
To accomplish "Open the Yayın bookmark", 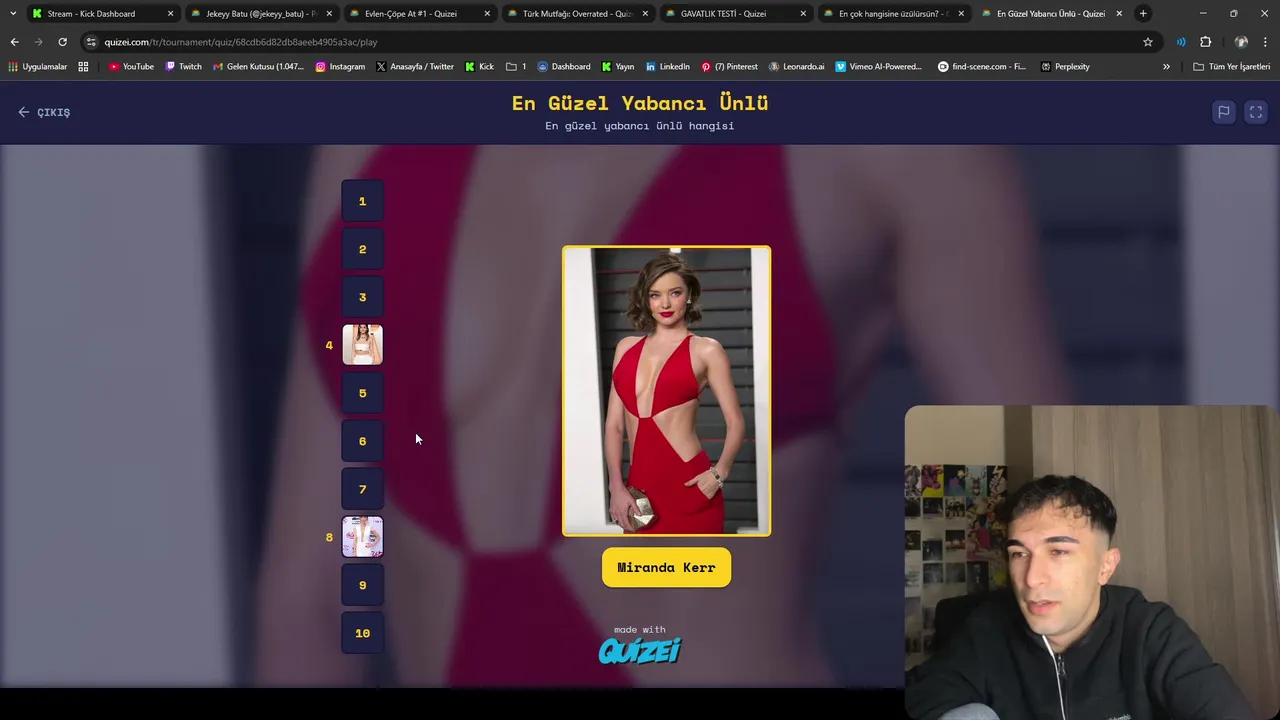I will point(618,67).
